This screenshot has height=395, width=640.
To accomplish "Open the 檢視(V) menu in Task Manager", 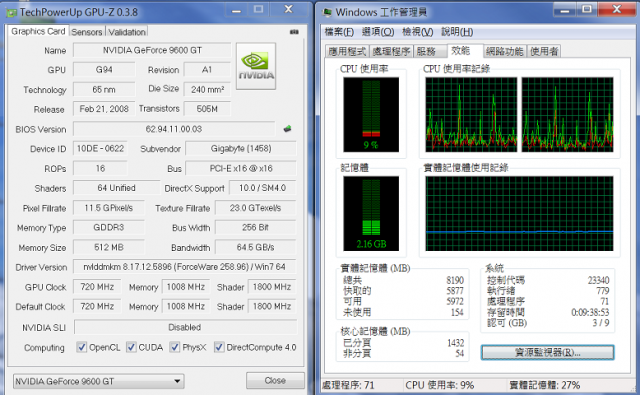I will click(418, 32).
